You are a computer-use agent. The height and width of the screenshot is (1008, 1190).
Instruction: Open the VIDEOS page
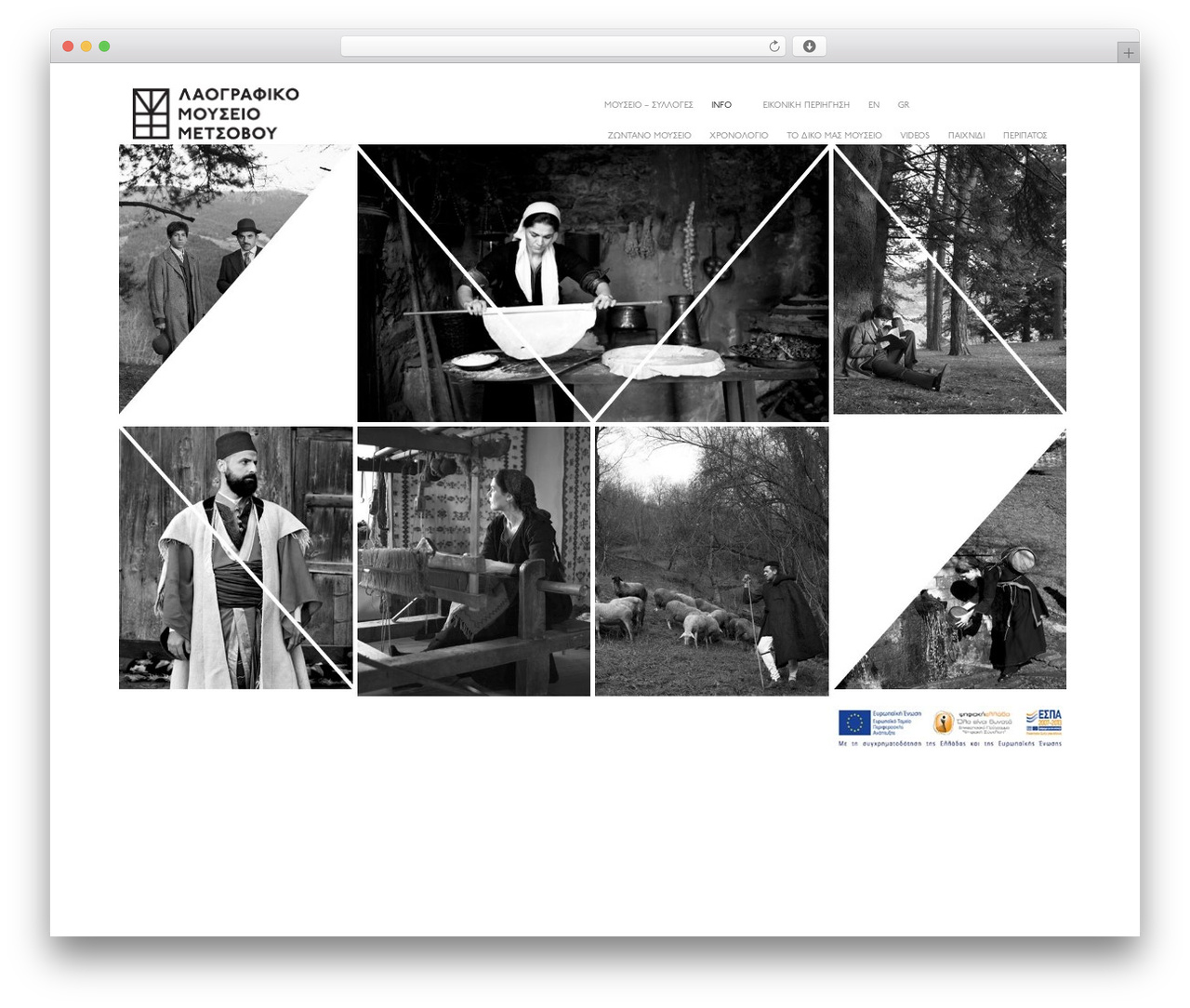click(915, 136)
